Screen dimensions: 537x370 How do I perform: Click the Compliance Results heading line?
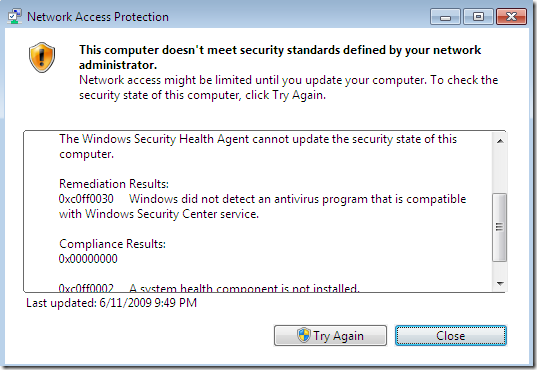tap(112, 244)
